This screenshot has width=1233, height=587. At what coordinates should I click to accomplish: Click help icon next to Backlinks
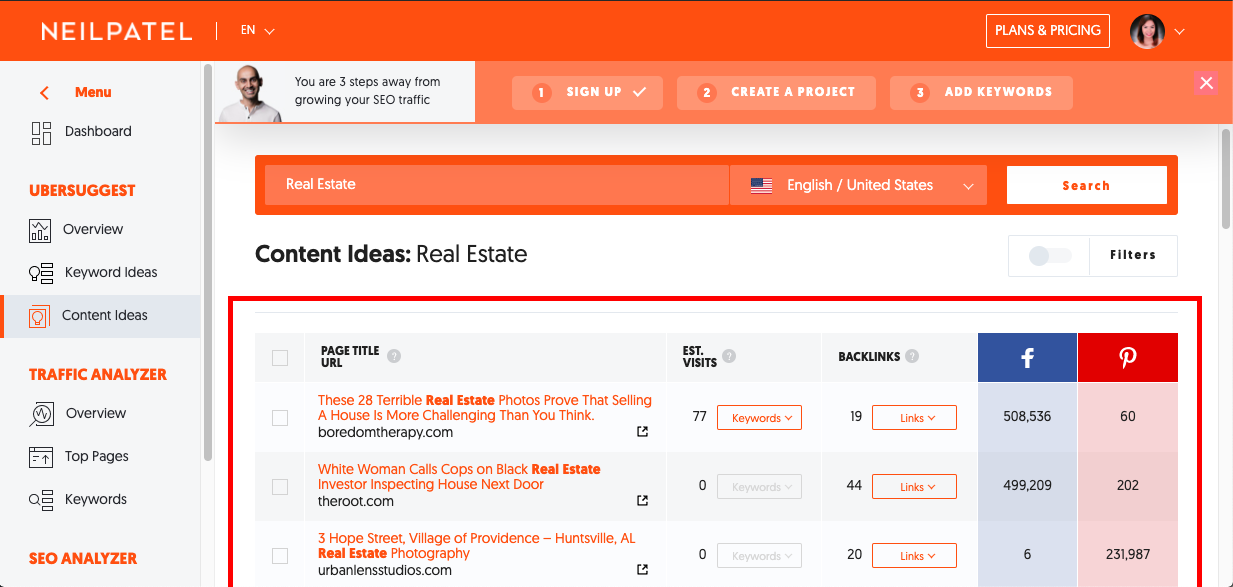coord(912,356)
